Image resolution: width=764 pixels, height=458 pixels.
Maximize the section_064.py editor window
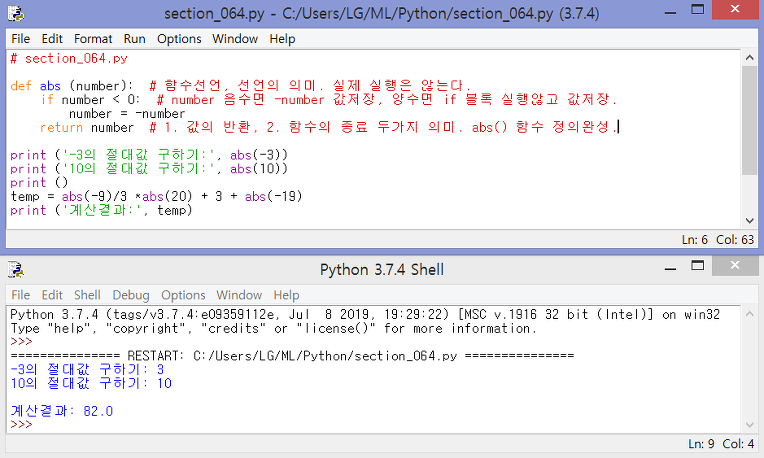tap(698, 10)
